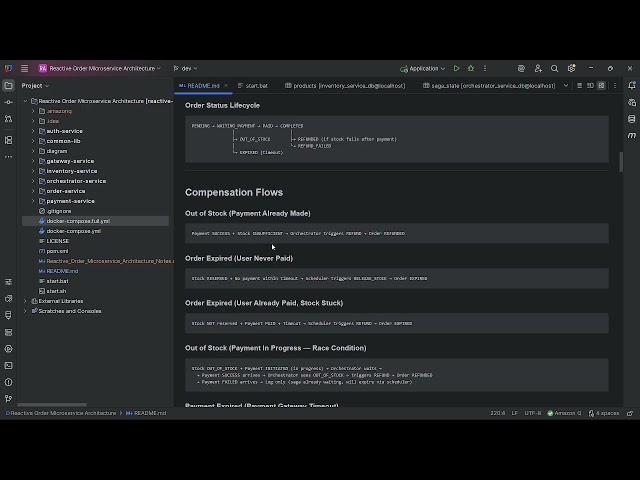Image resolution: width=640 pixels, height=480 pixels.
Task: Show hidden editor tabs dropdown
Action: pyautogui.click(x=566, y=86)
